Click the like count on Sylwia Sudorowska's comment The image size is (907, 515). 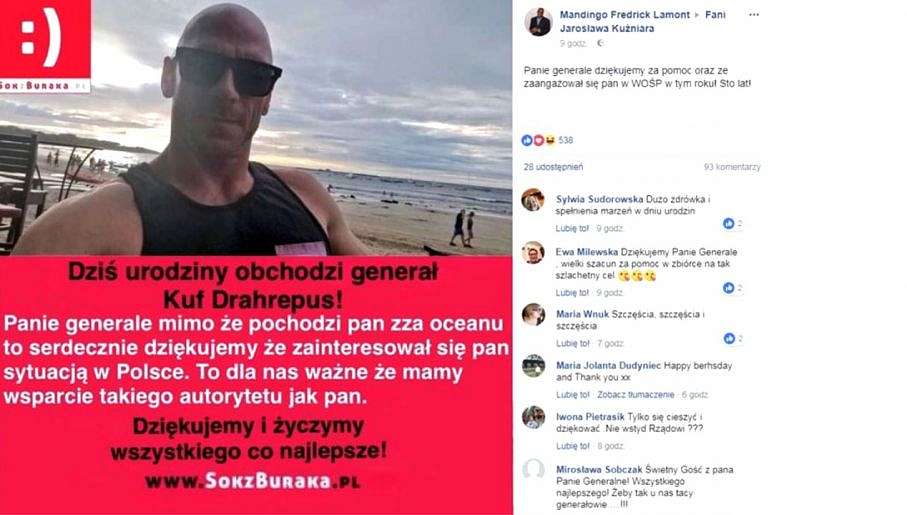click(732, 223)
